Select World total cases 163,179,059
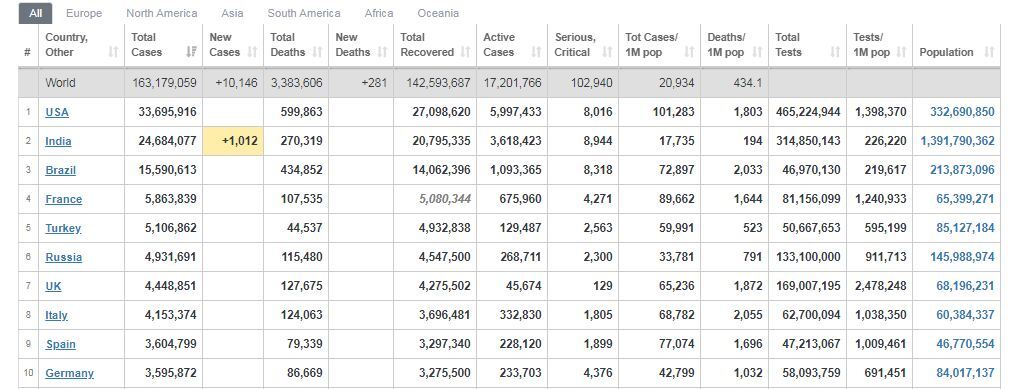This screenshot has width=1022, height=389. (x=163, y=83)
